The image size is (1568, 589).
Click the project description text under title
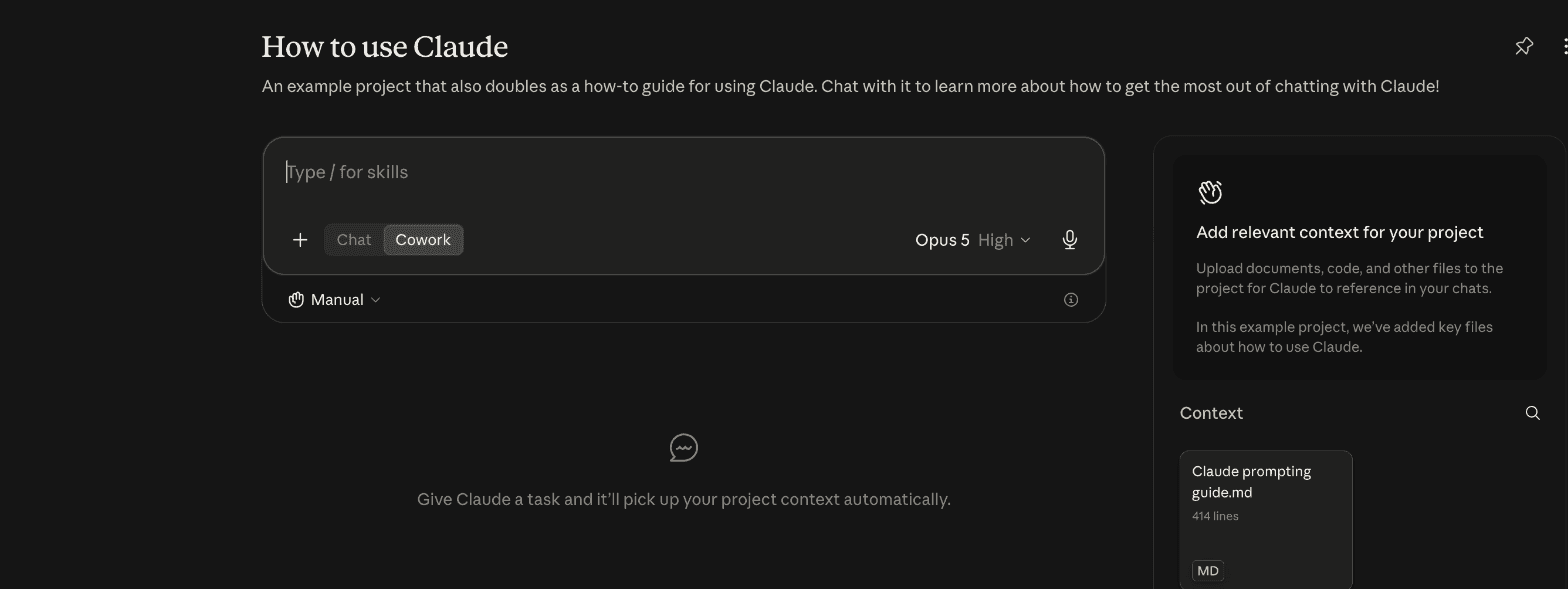(x=851, y=86)
